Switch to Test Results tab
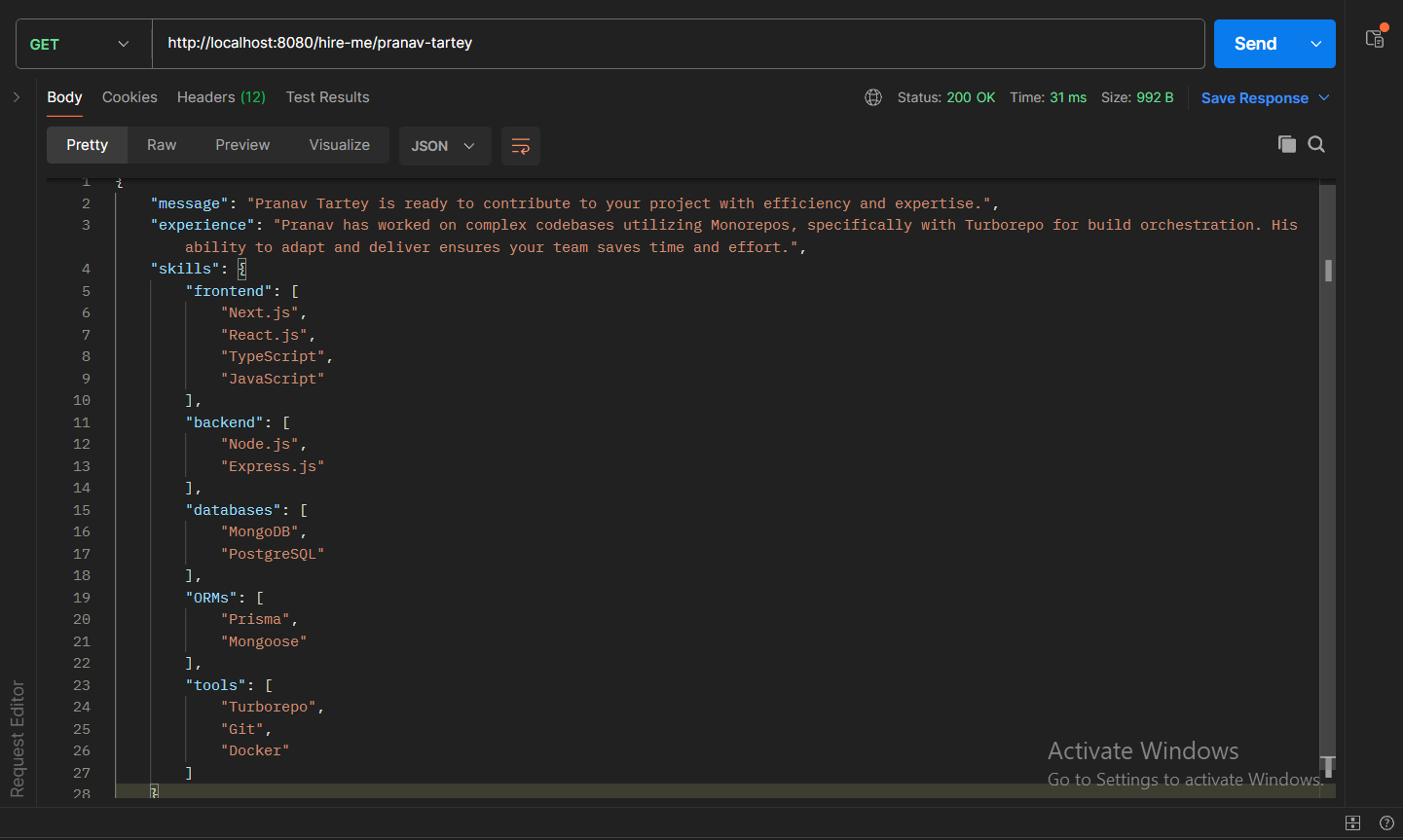Image resolution: width=1403 pixels, height=840 pixels. [327, 97]
